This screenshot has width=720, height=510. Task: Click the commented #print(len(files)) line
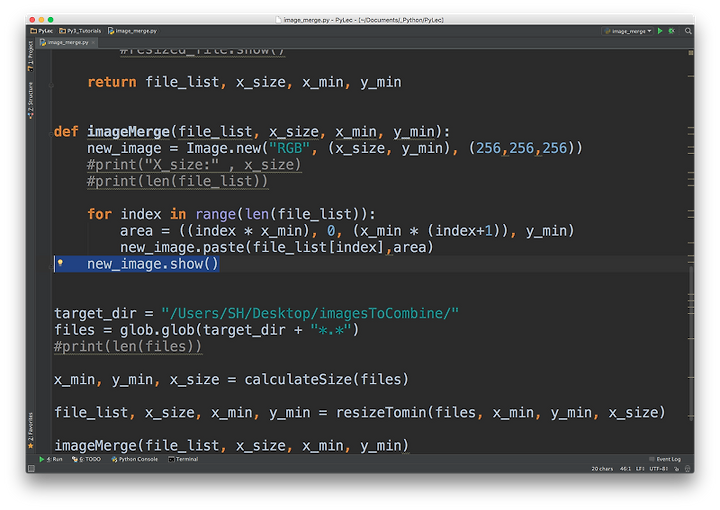pyautogui.click(x=128, y=347)
